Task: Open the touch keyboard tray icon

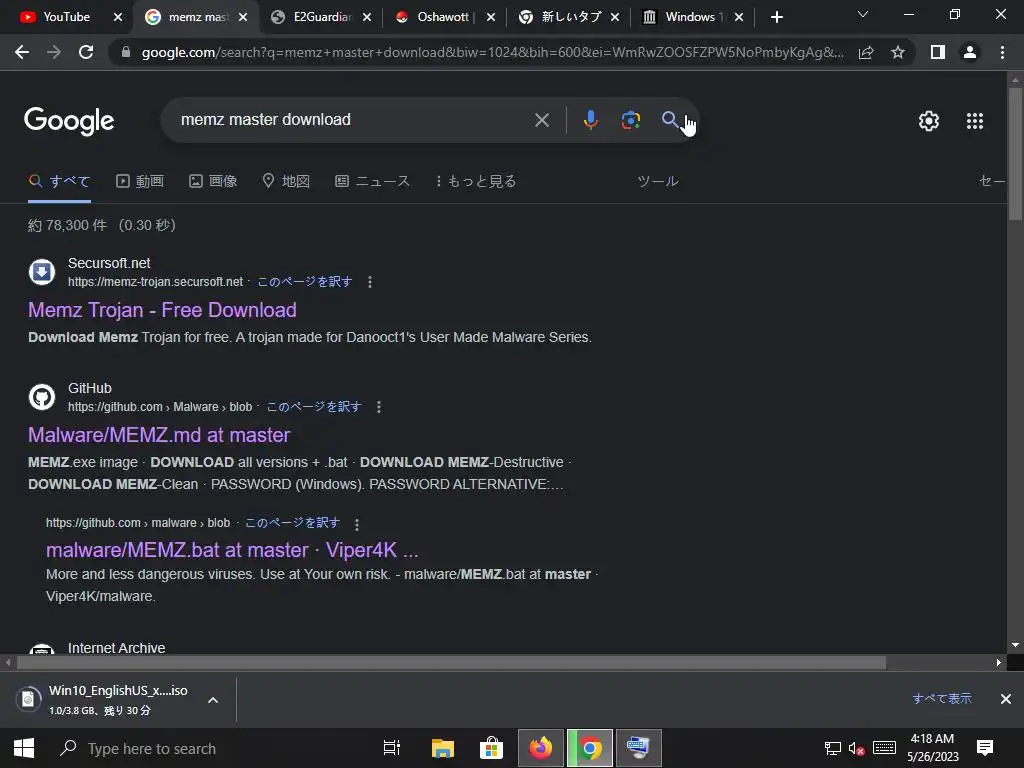Action: point(884,748)
